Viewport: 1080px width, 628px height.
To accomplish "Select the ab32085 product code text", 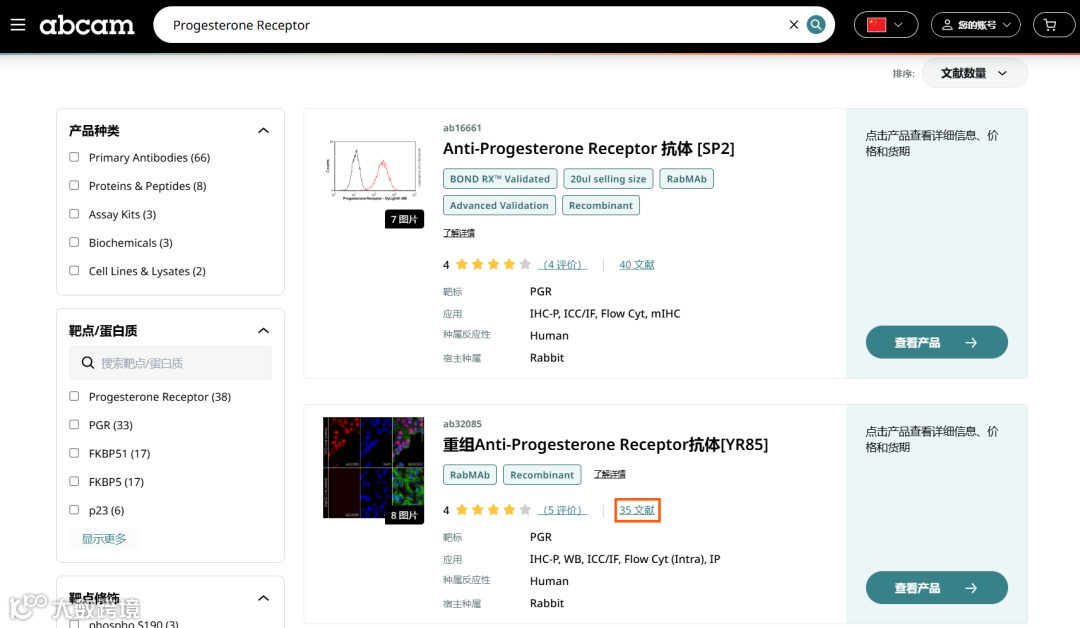I will click(x=462, y=424).
